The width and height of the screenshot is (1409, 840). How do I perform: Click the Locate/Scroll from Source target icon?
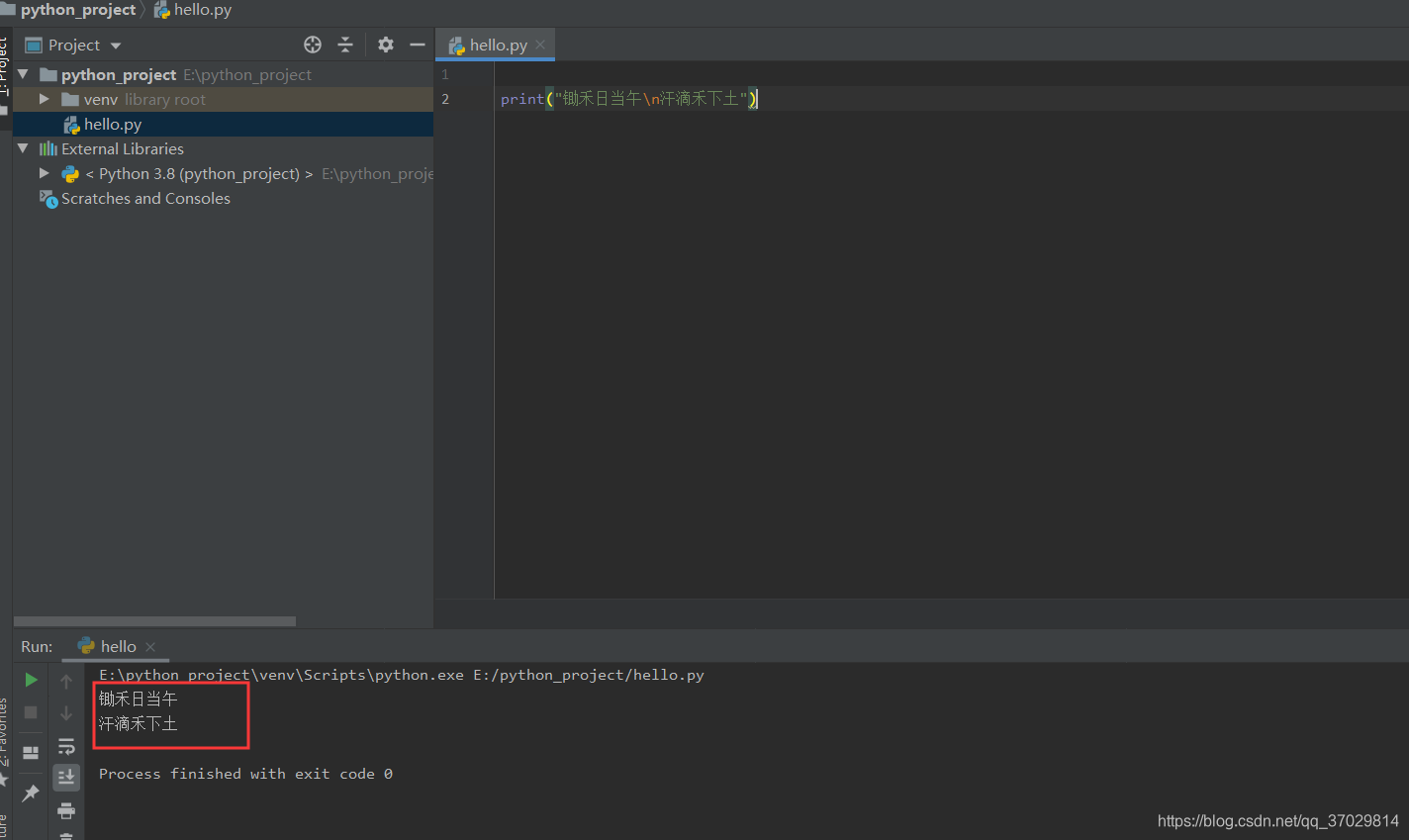pos(313,45)
